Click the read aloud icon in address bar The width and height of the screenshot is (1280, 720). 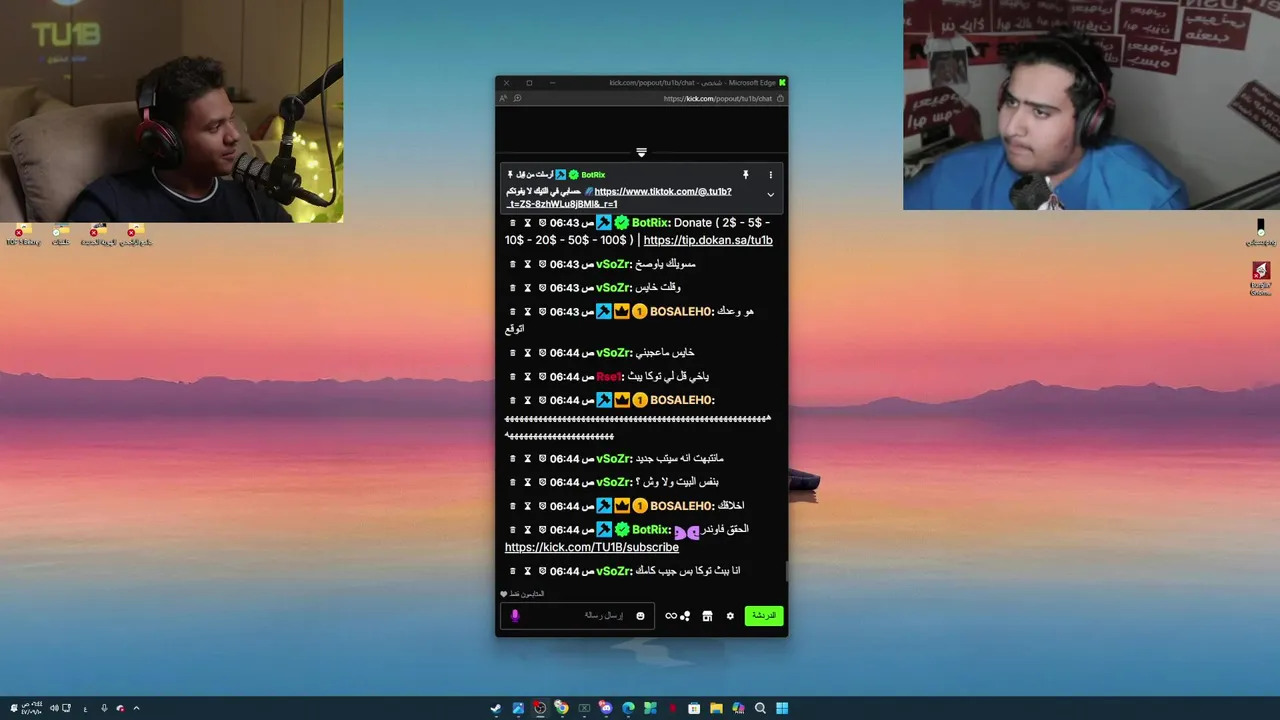[503, 99]
